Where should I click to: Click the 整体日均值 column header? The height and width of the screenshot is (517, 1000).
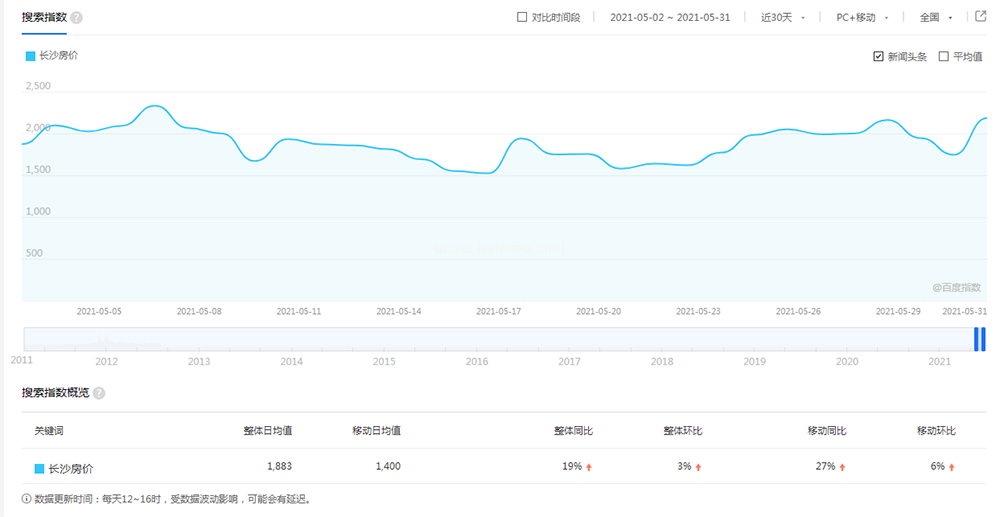pos(267,431)
